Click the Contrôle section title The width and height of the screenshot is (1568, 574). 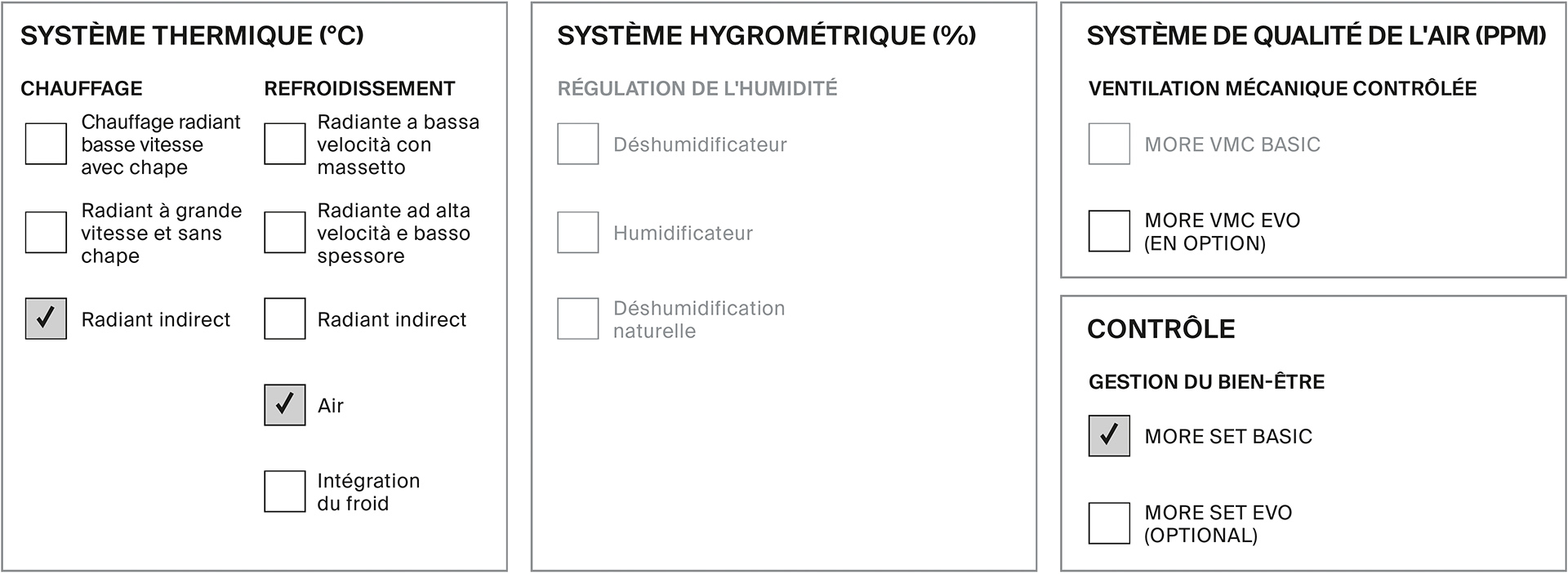click(x=1161, y=329)
